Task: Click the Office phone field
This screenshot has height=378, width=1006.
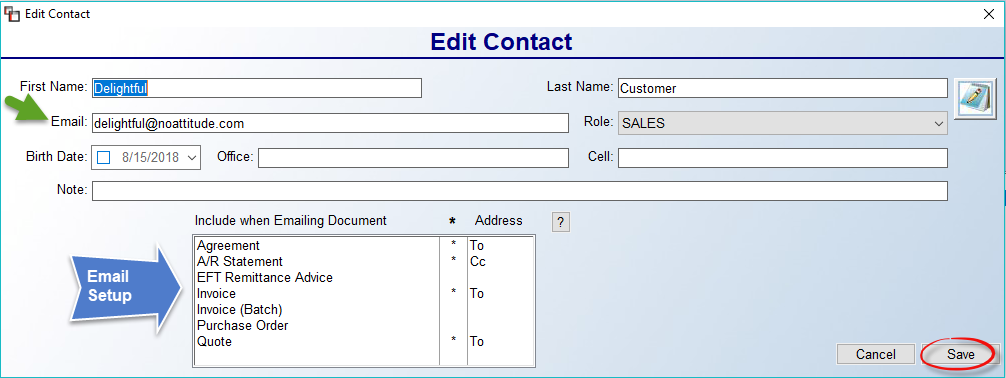Action: pyautogui.click(x=413, y=157)
